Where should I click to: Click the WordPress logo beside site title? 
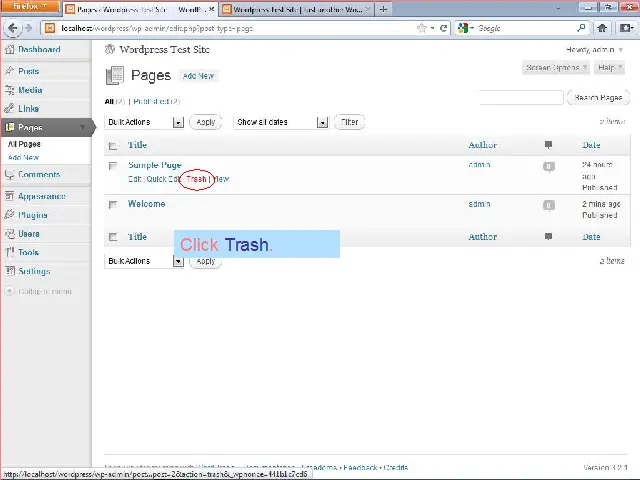pos(110,49)
